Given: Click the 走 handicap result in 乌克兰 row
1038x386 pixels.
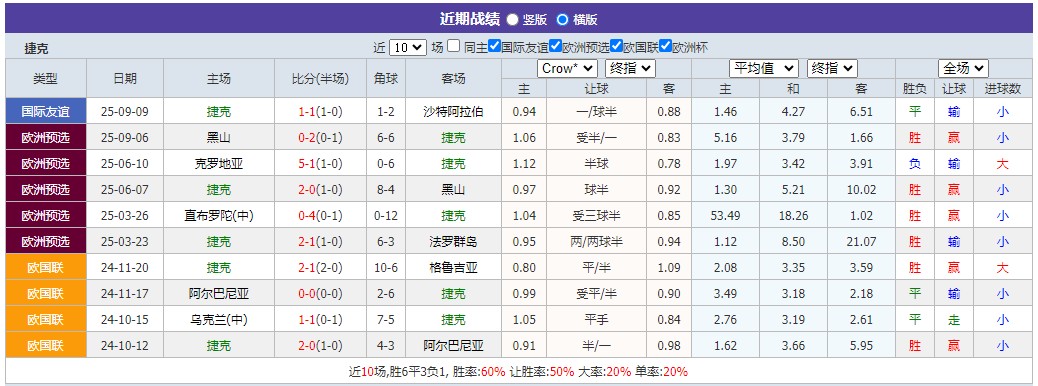Looking at the screenshot, I should [954, 319].
